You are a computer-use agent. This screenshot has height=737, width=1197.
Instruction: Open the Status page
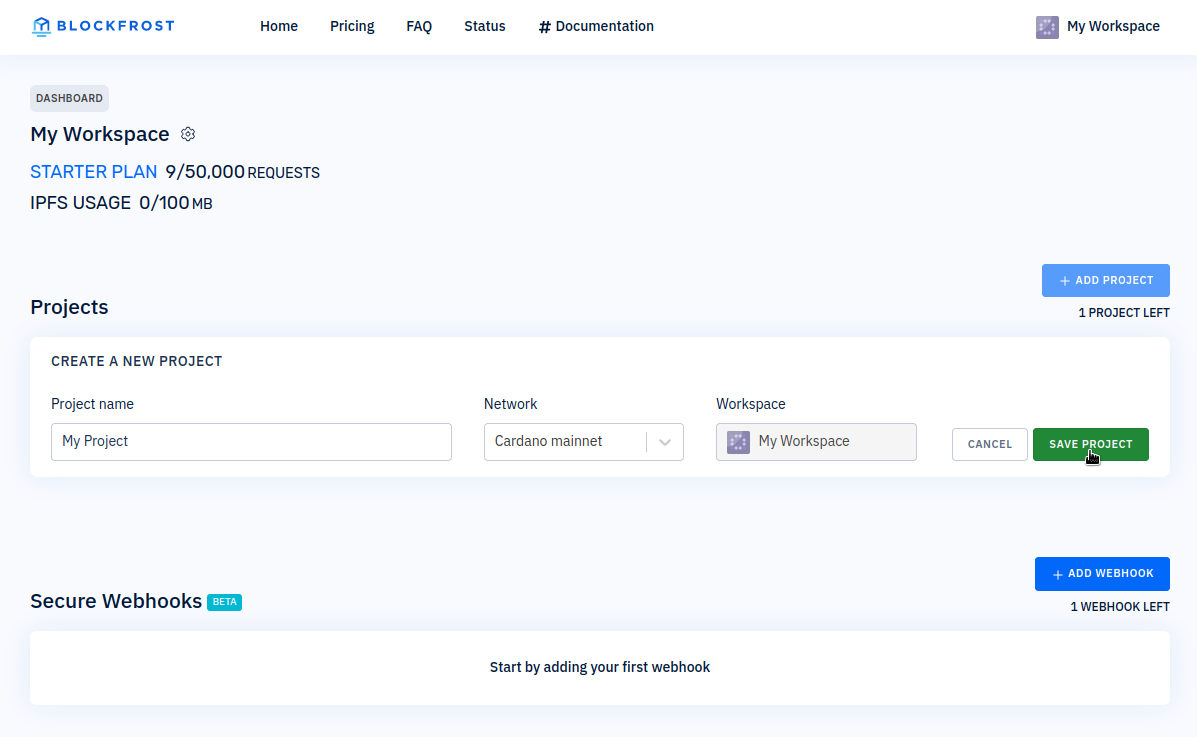point(484,26)
